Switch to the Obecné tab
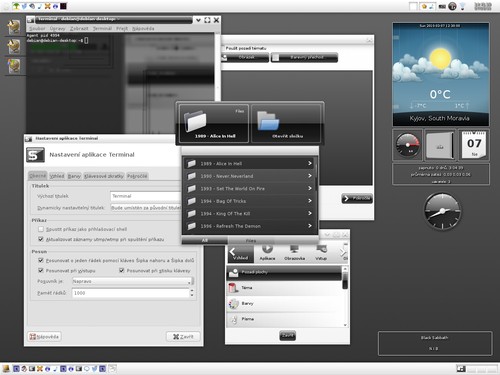The width and height of the screenshot is (500, 375). point(38,176)
